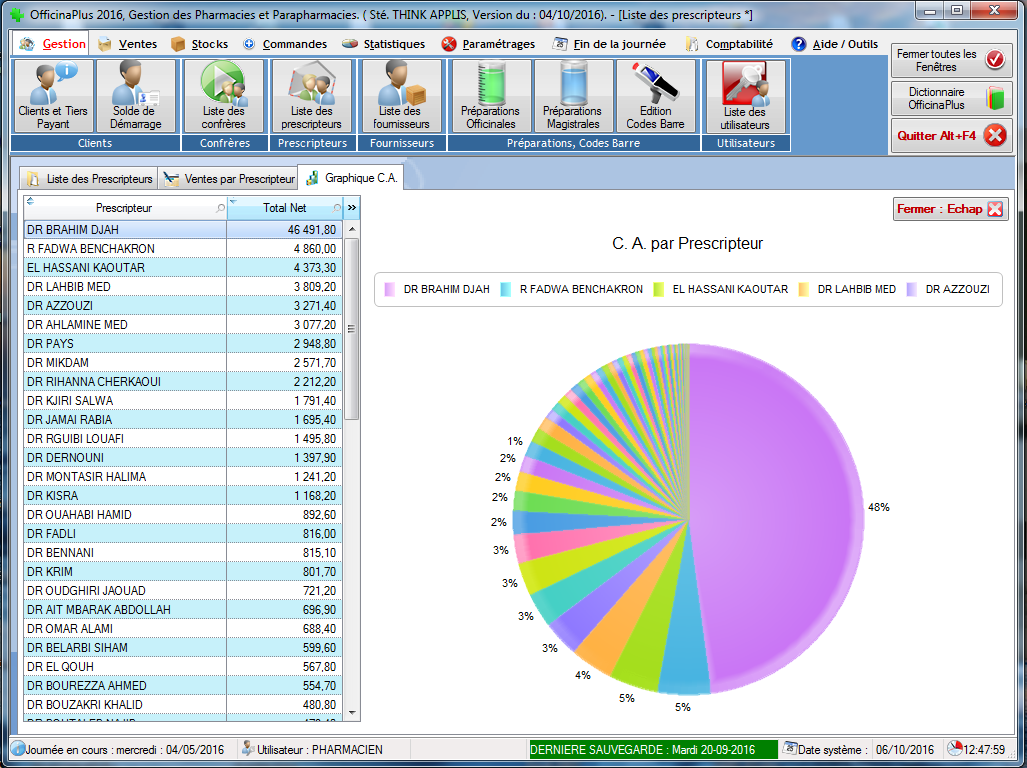This screenshot has width=1027, height=768.
Task: Sort by Total Net column header
Action: pos(284,208)
